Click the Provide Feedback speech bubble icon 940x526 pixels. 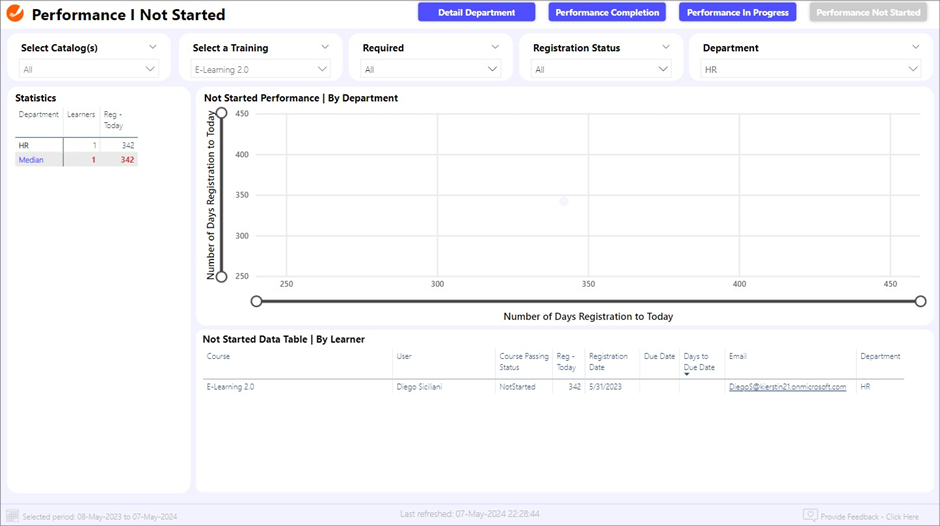810,516
